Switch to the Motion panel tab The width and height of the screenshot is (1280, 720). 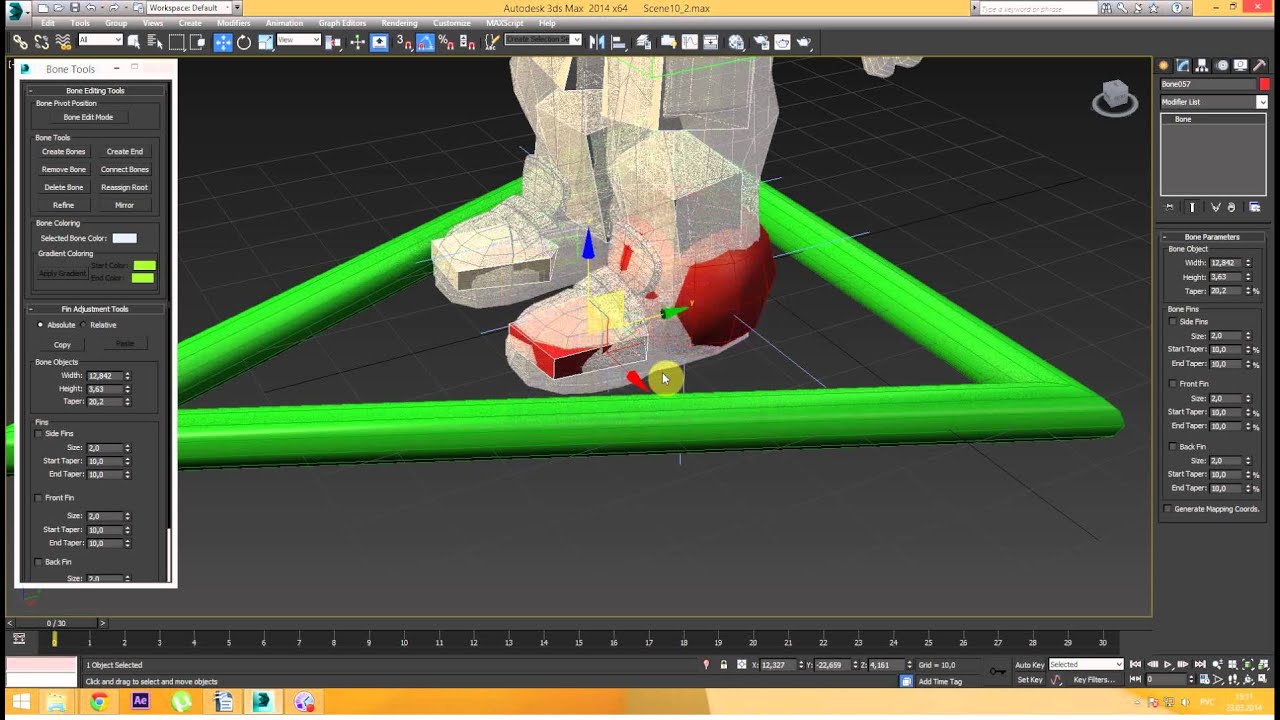(1222, 65)
